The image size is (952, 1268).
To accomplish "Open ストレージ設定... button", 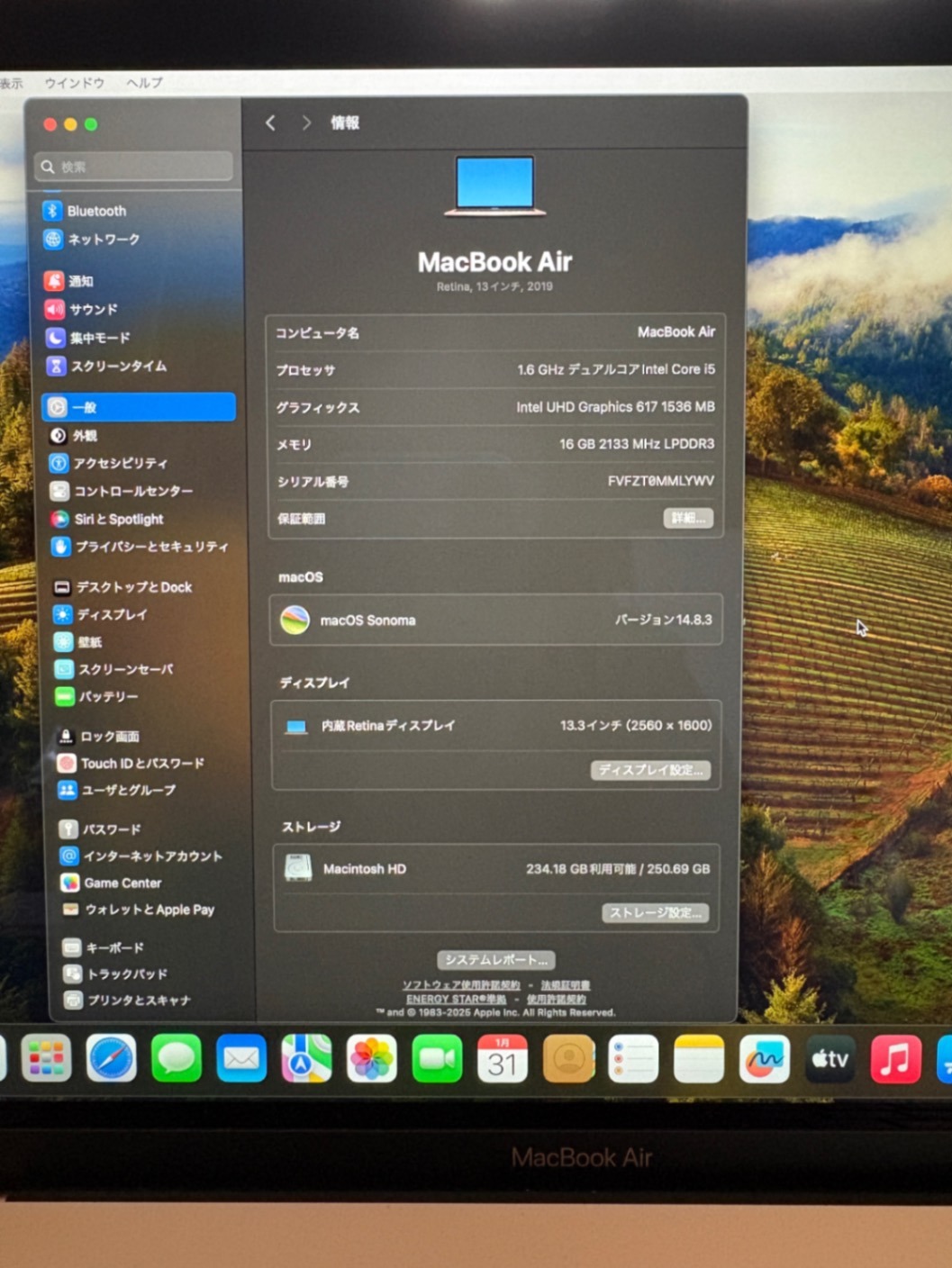I will point(656,912).
